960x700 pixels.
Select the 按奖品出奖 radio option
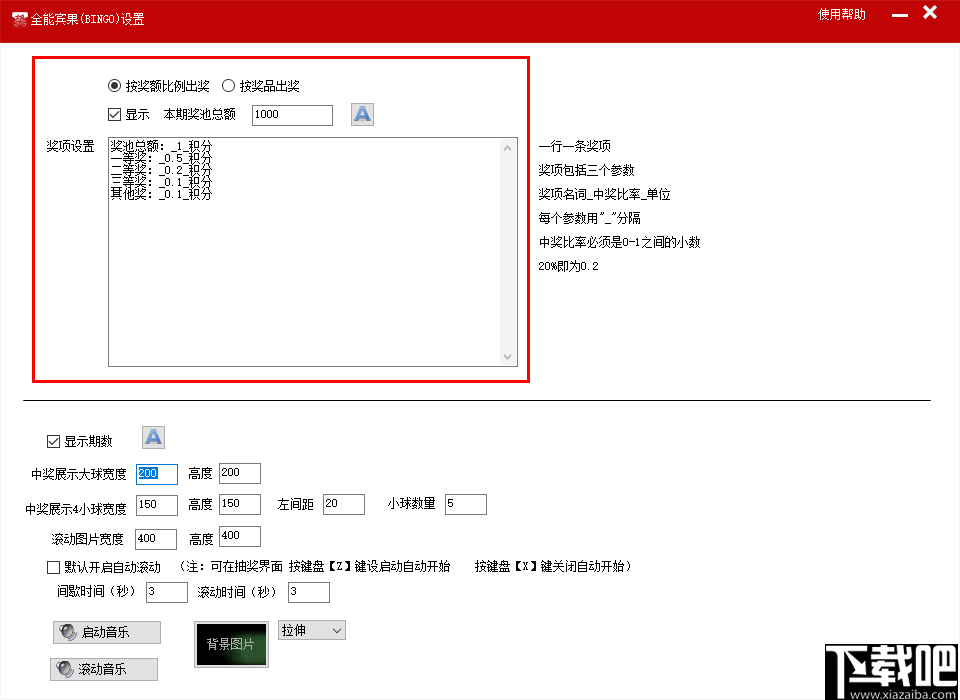pos(229,86)
